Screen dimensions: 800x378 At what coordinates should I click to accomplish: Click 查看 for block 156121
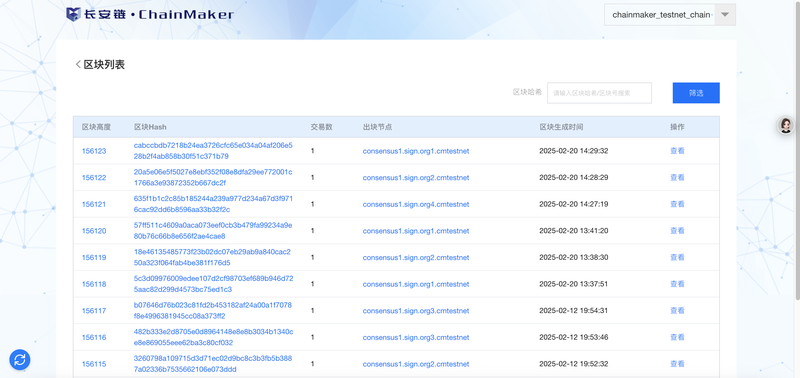pos(677,204)
